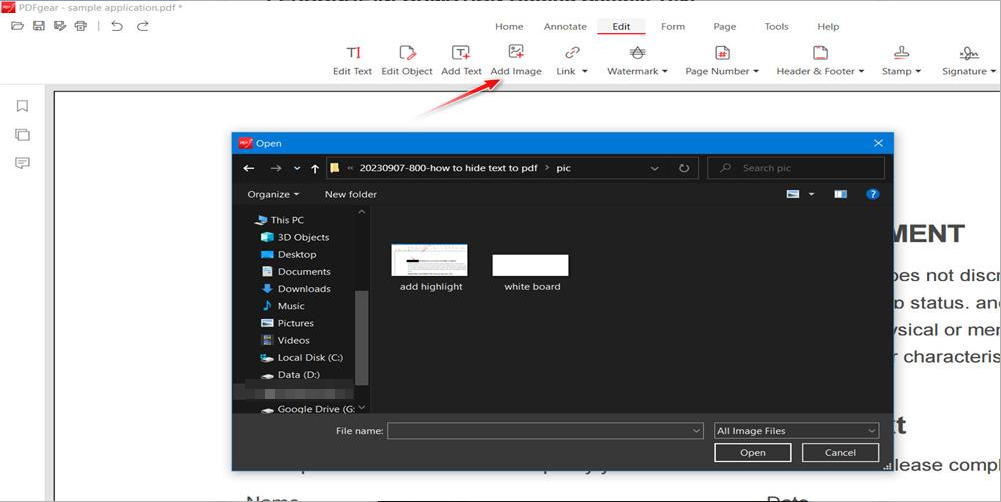Click the New folder button
Image resolution: width=1001 pixels, height=502 pixels.
tap(350, 194)
